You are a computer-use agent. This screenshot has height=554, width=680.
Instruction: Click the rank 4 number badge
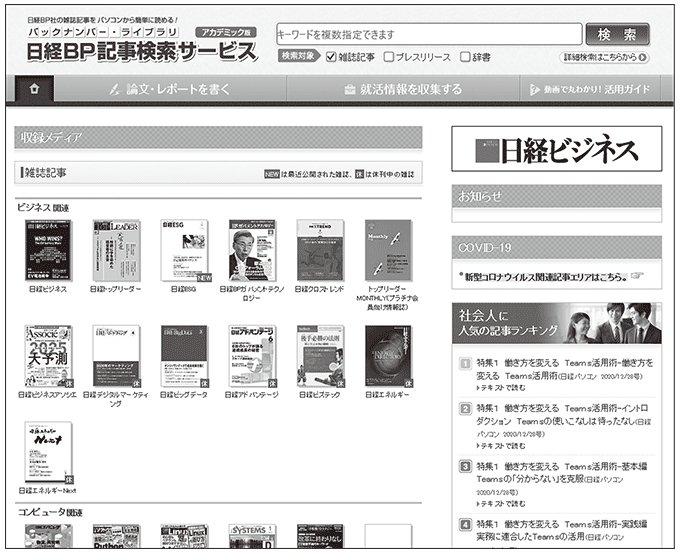(x=465, y=524)
